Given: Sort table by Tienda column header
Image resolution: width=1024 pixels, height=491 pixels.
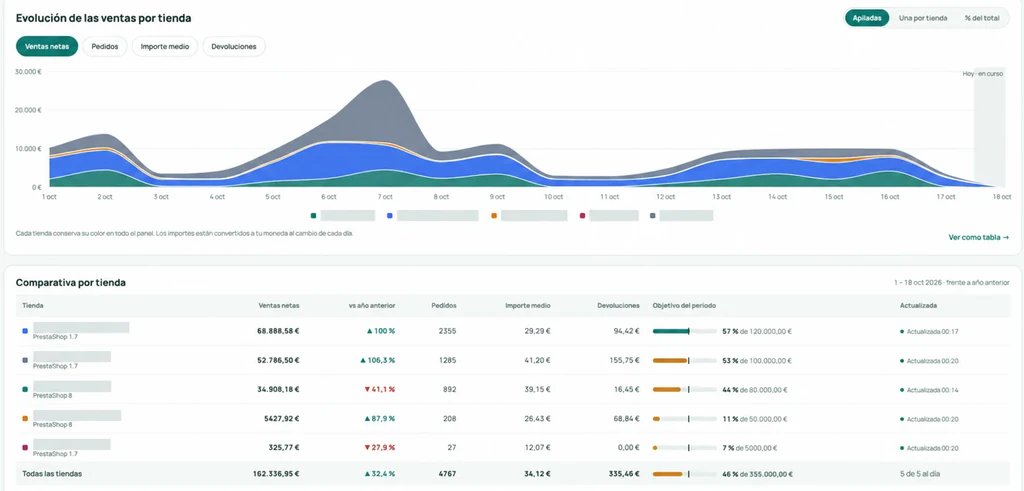Looking at the screenshot, I should click(x=33, y=306).
